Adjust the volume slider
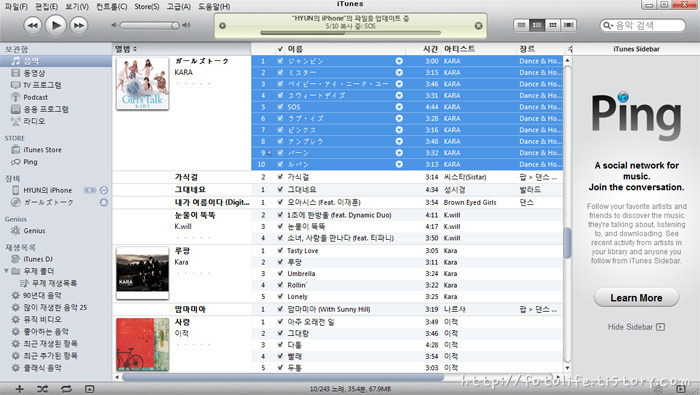This screenshot has height=395, width=700. (150, 25)
